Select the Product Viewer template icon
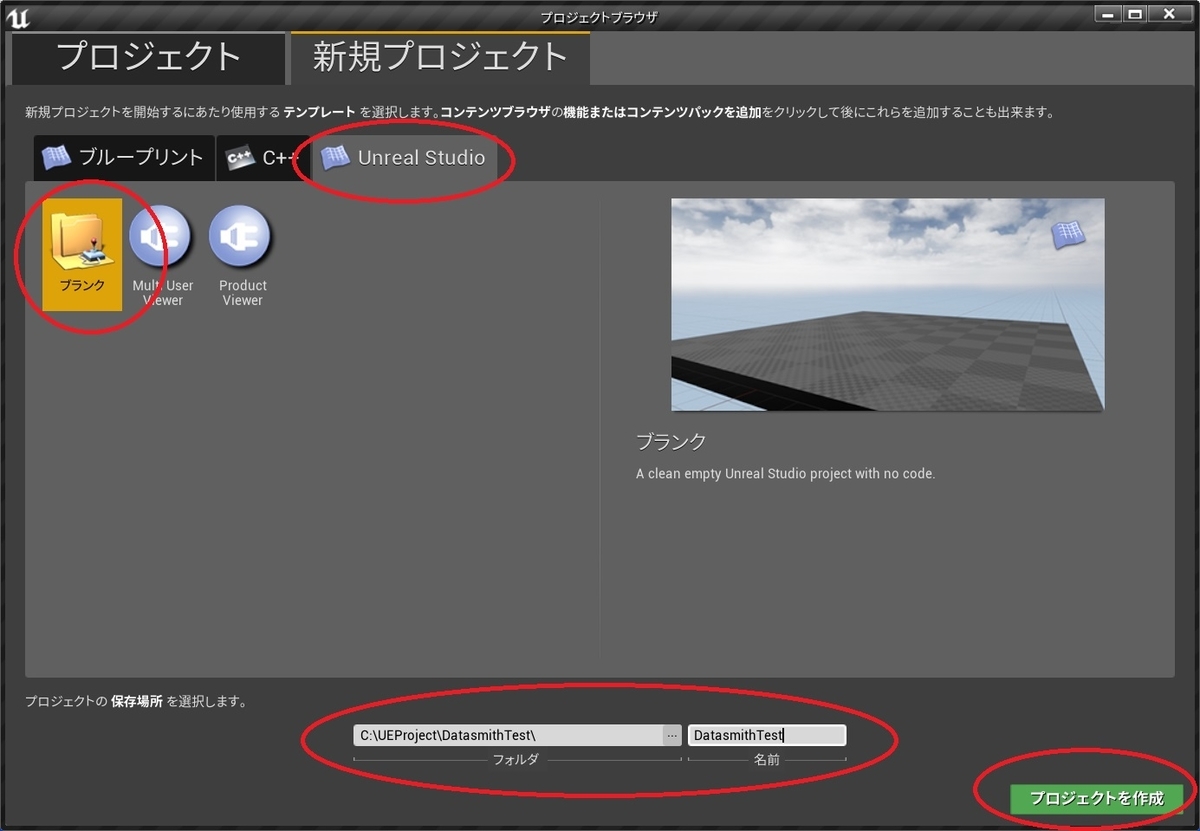 pos(241,237)
